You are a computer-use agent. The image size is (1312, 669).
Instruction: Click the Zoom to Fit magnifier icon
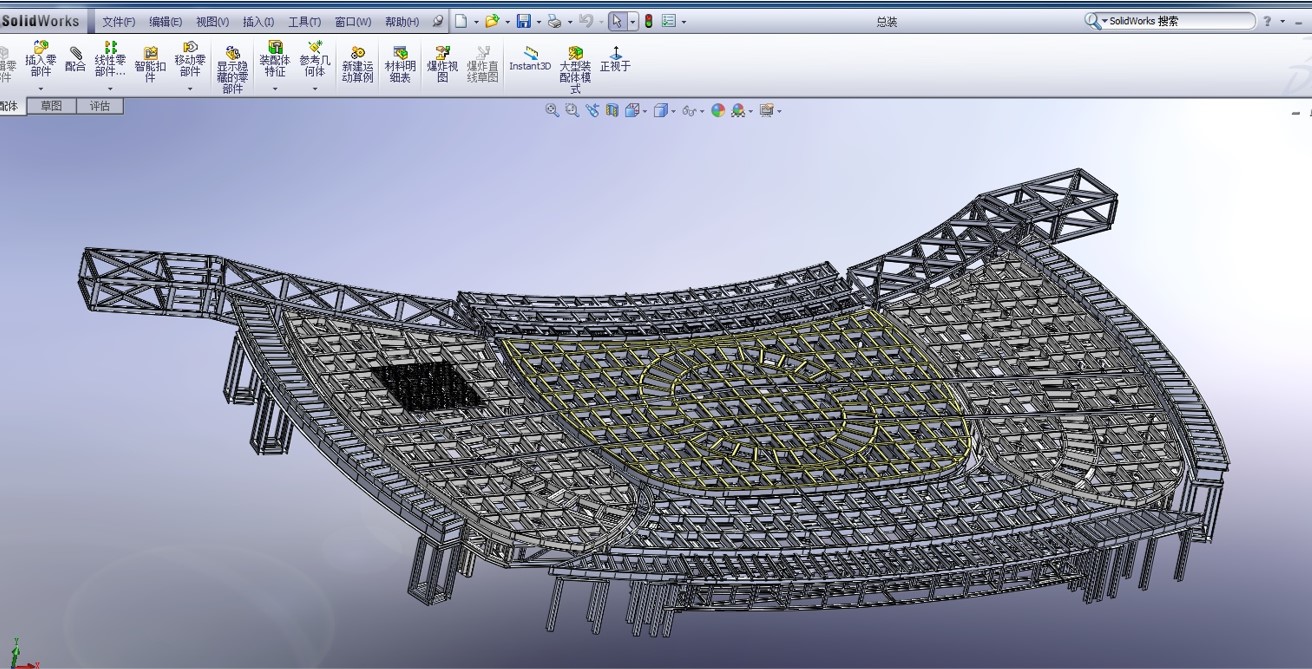(552, 111)
